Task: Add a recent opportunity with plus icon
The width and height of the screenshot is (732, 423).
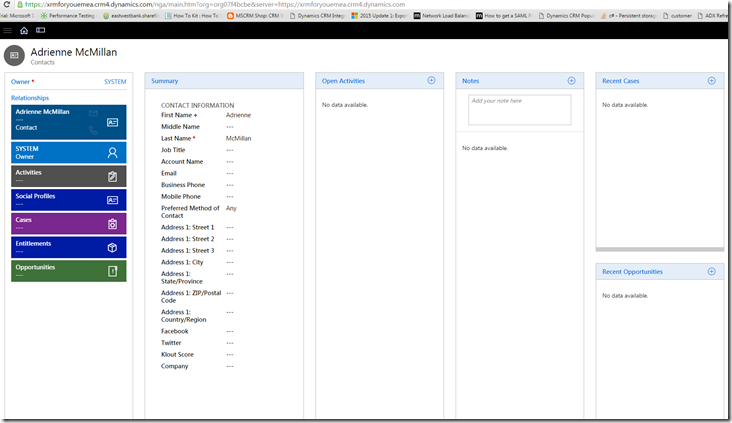Action: click(x=711, y=271)
